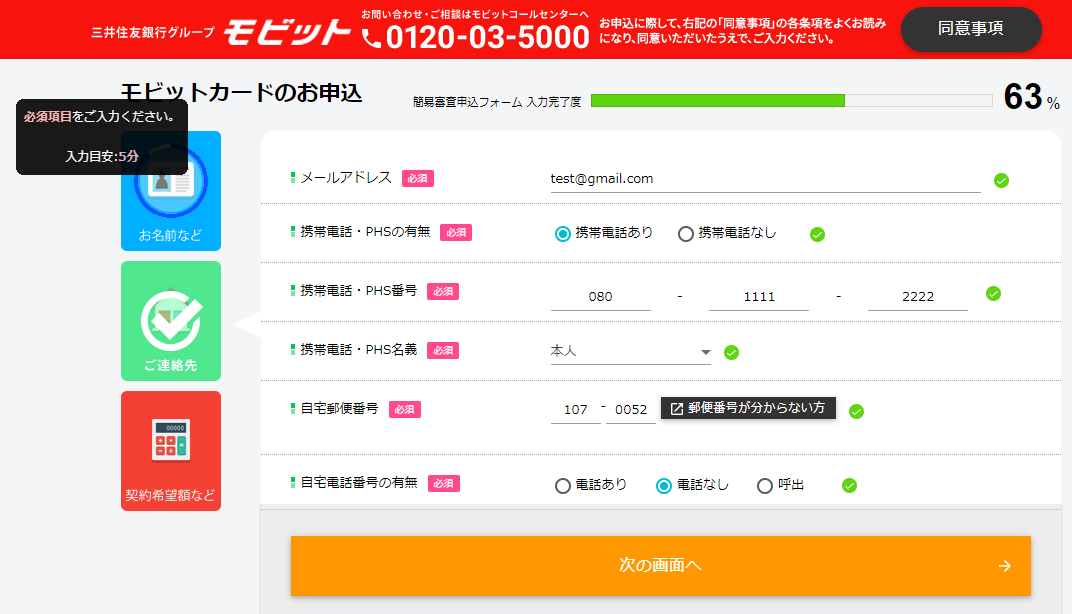1072x614 pixels.
Task: Click the 63% completion value
Action: tap(1032, 97)
